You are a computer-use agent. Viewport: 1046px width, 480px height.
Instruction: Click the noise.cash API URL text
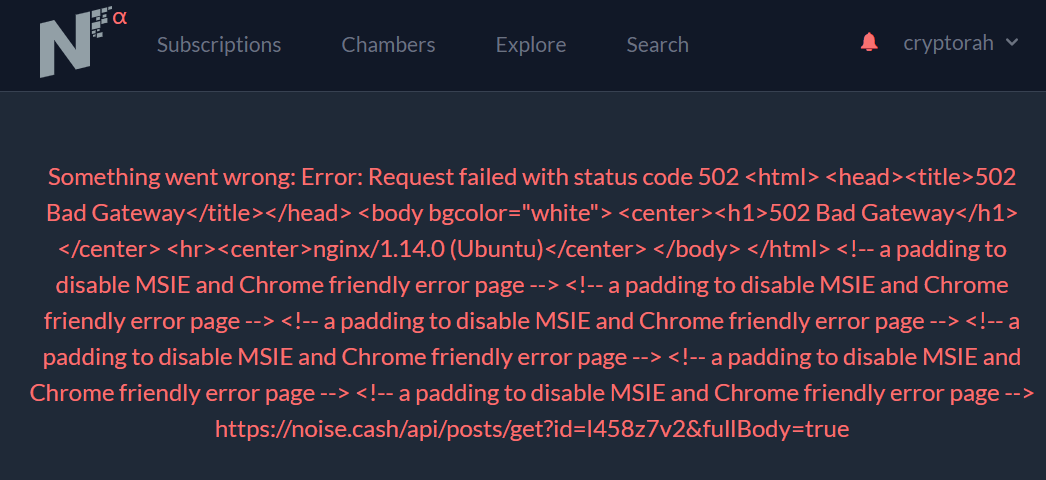click(x=532, y=429)
